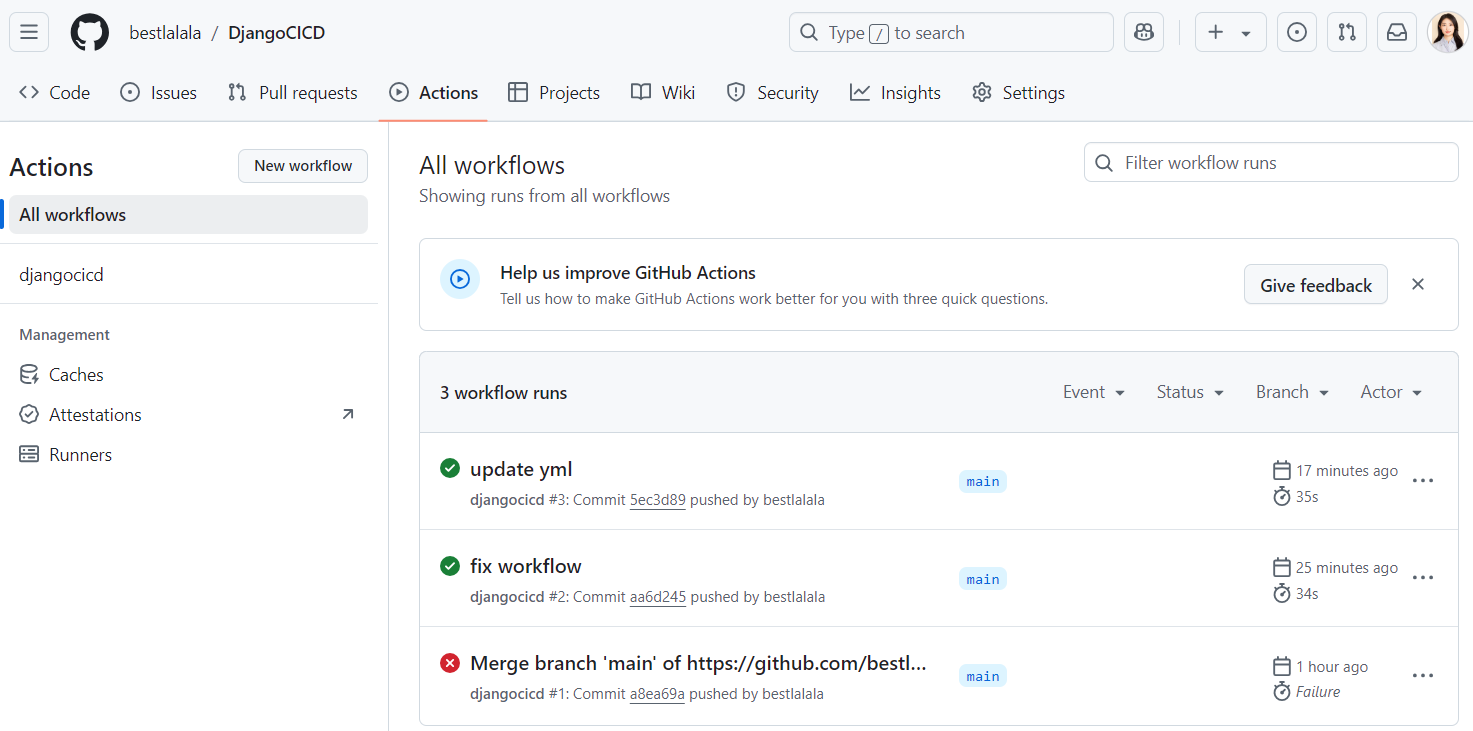
Task: Open the more options menu for update yml run
Action: tap(1423, 481)
